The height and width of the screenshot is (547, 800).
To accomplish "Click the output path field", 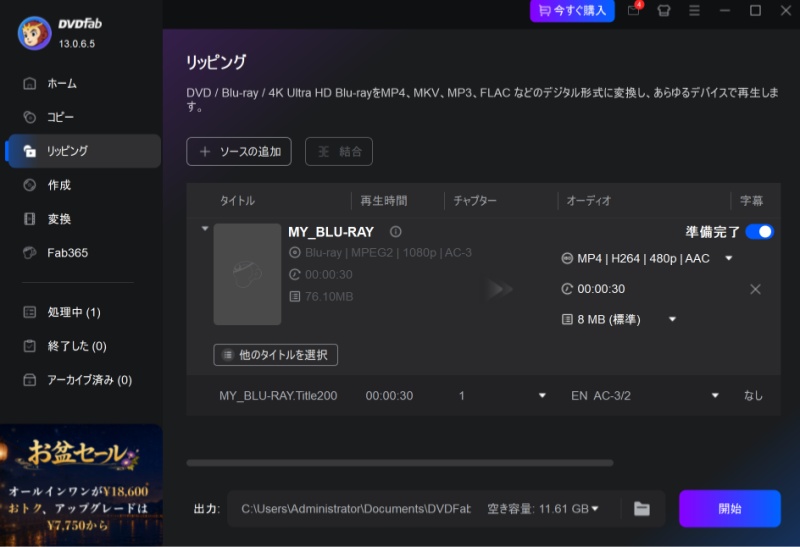I will 356,509.
